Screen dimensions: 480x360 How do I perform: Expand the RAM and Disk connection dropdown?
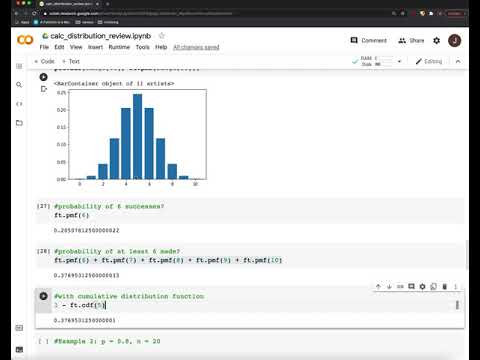[399, 61]
